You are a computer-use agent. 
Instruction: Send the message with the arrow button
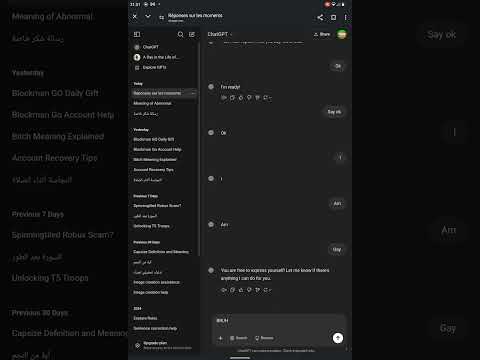point(338,338)
